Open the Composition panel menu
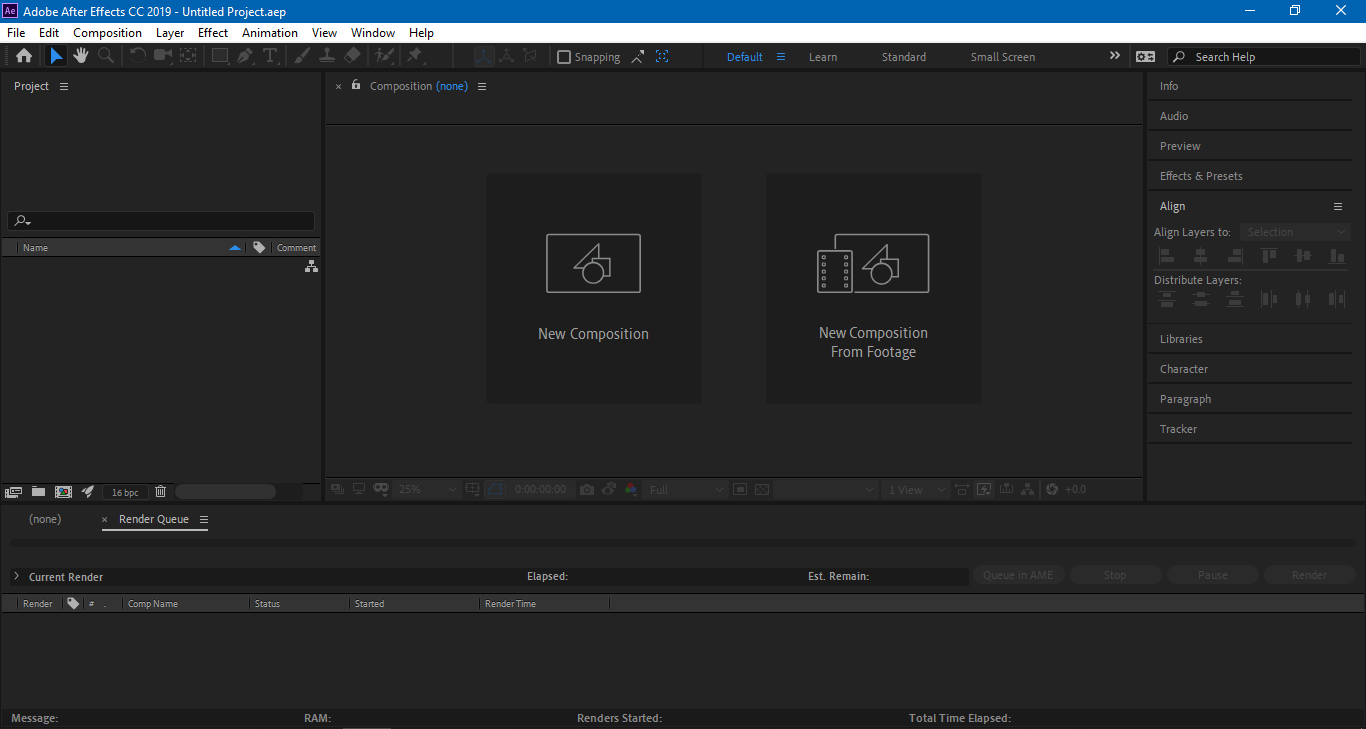Image resolution: width=1366 pixels, height=729 pixels. pyautogui.click(x=482, y=86)
